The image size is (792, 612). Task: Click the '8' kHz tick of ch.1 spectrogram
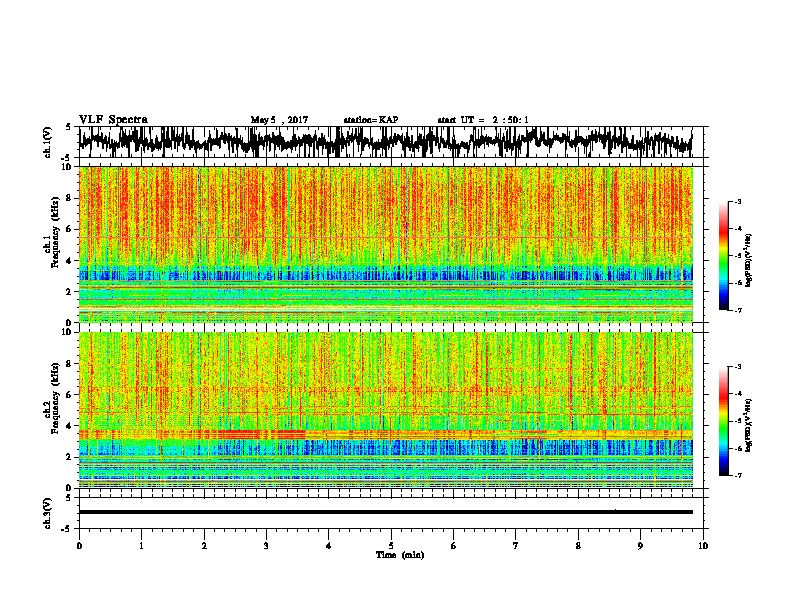click(69, 198)
